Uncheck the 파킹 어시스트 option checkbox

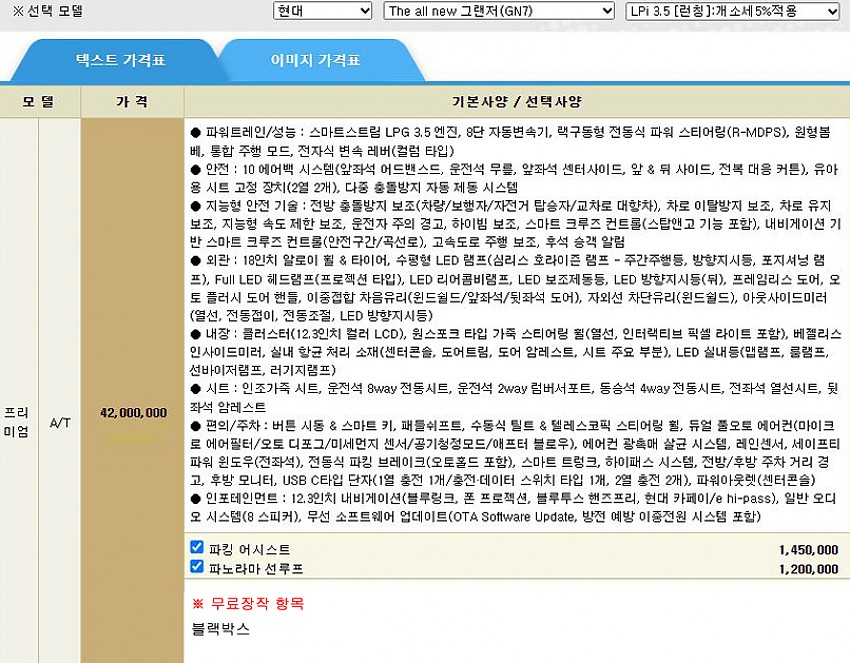point(197,548)
